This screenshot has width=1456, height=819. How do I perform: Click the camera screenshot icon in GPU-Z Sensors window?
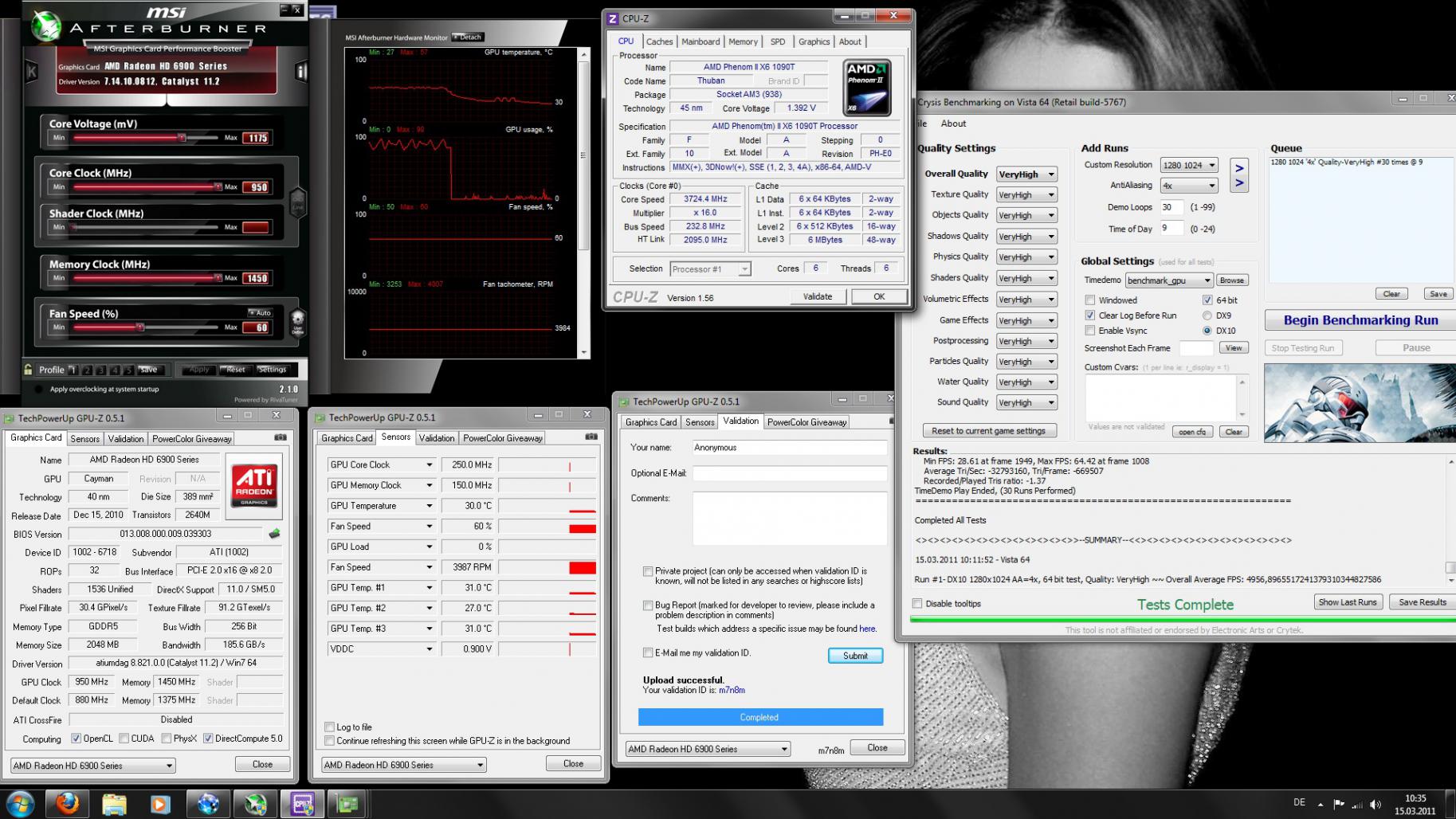[x=591, y=437]
